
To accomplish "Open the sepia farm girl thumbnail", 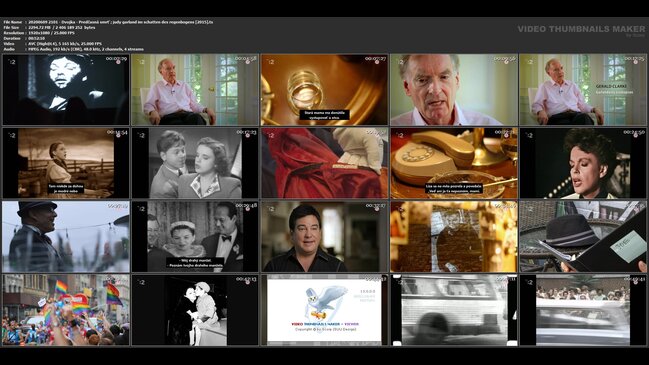I will point(66,163).
